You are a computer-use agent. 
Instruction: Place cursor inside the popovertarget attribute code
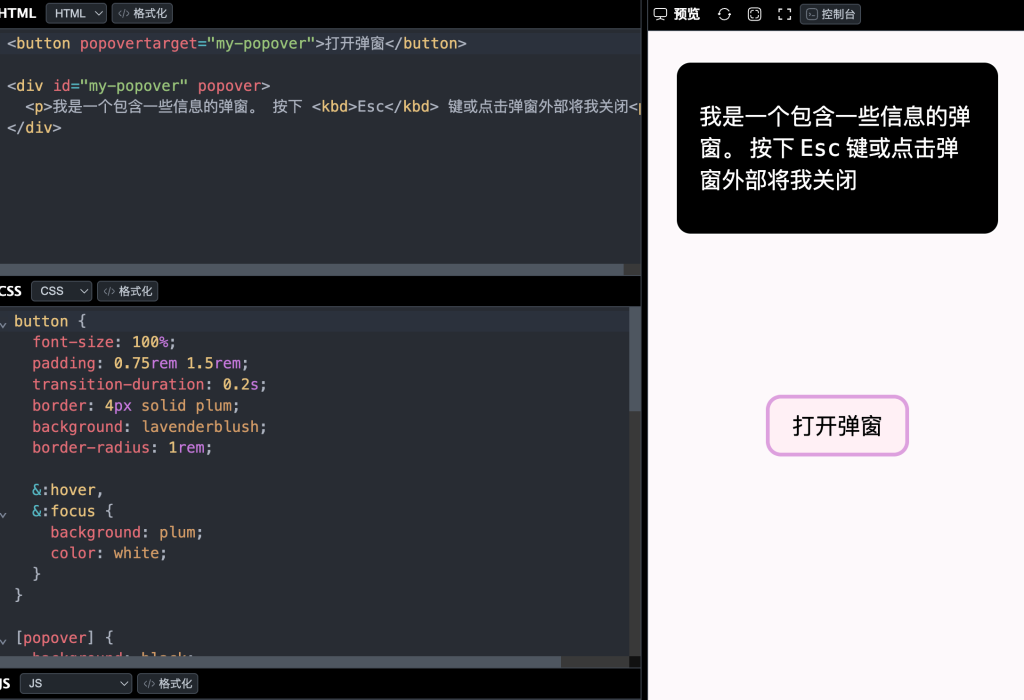(135, 43)
